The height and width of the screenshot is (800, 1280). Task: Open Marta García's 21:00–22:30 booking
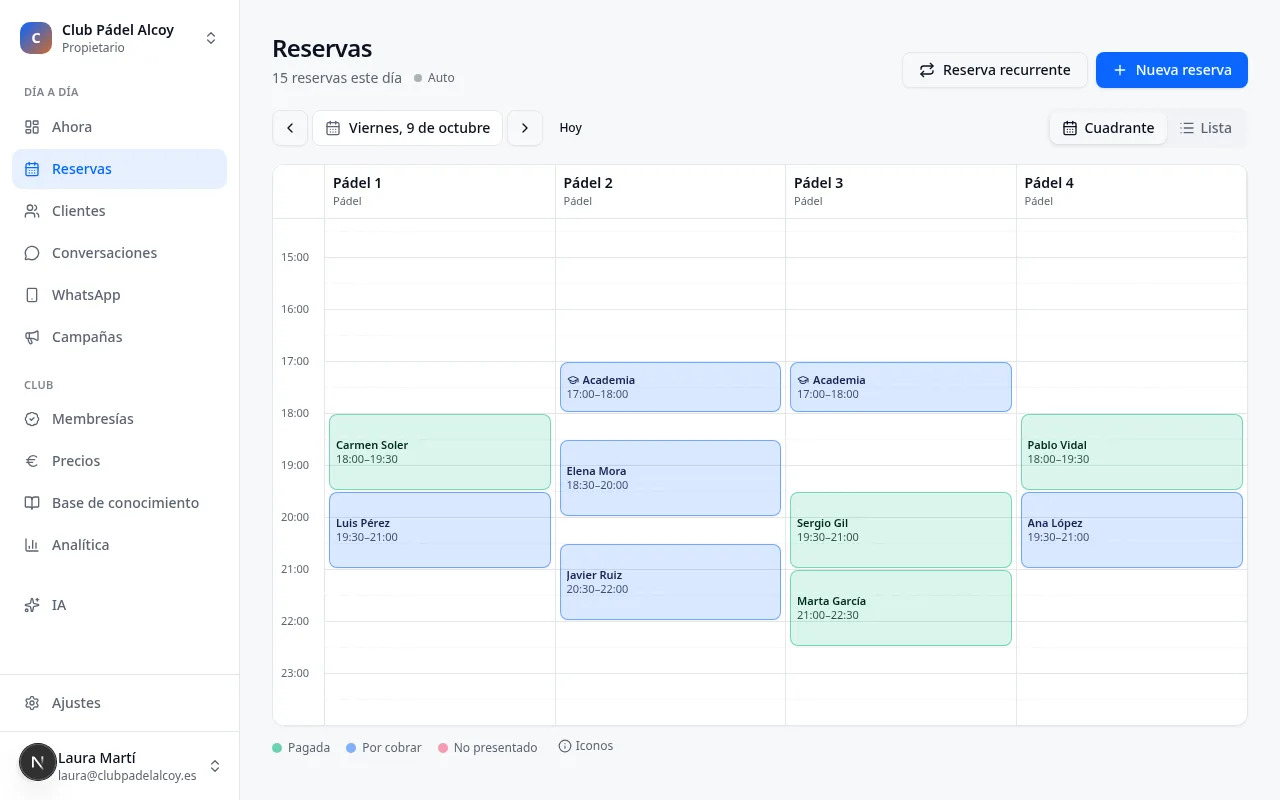pyautogui.click(x=901, y=608)
